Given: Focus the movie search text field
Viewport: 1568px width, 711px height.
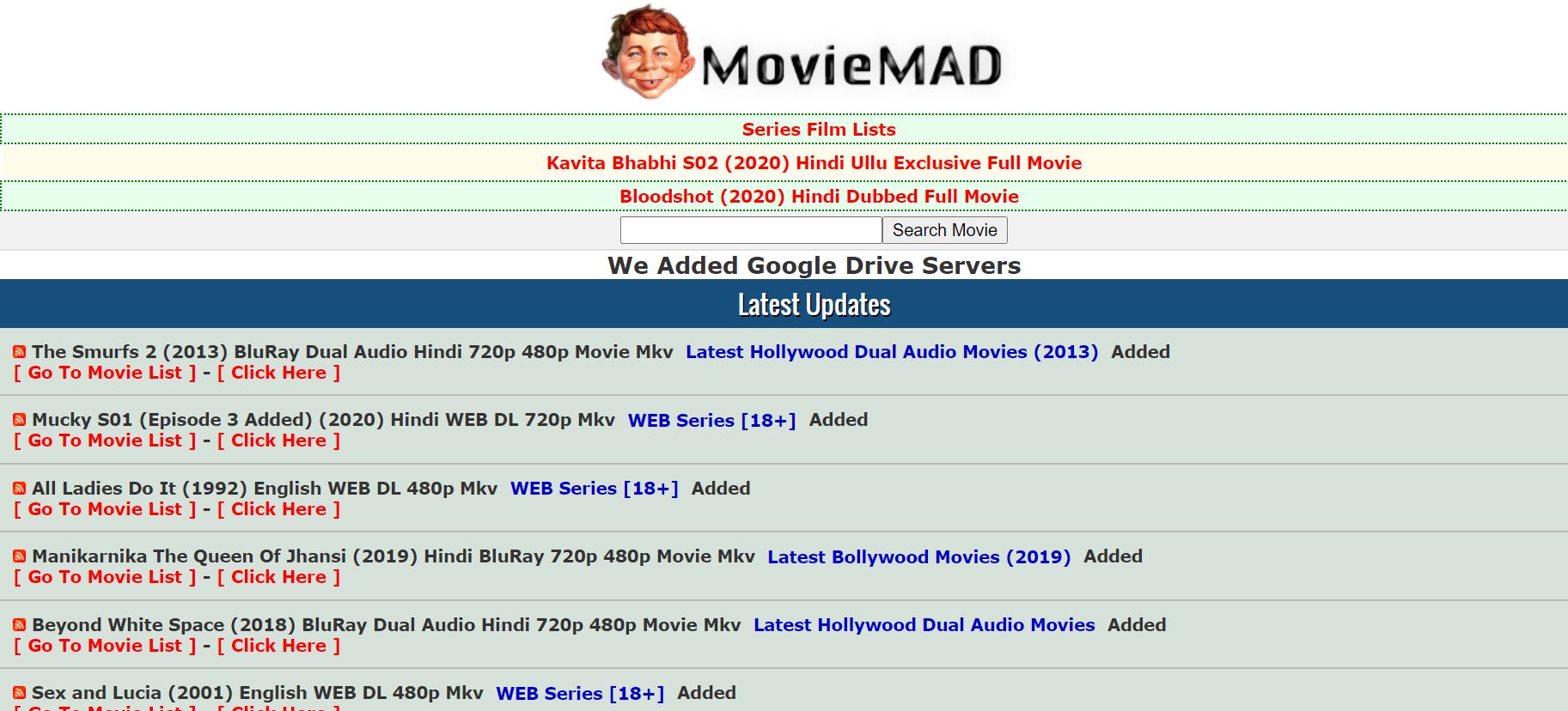Looking at the screenshot, I should pyautogui.click(x=750, y=230).
